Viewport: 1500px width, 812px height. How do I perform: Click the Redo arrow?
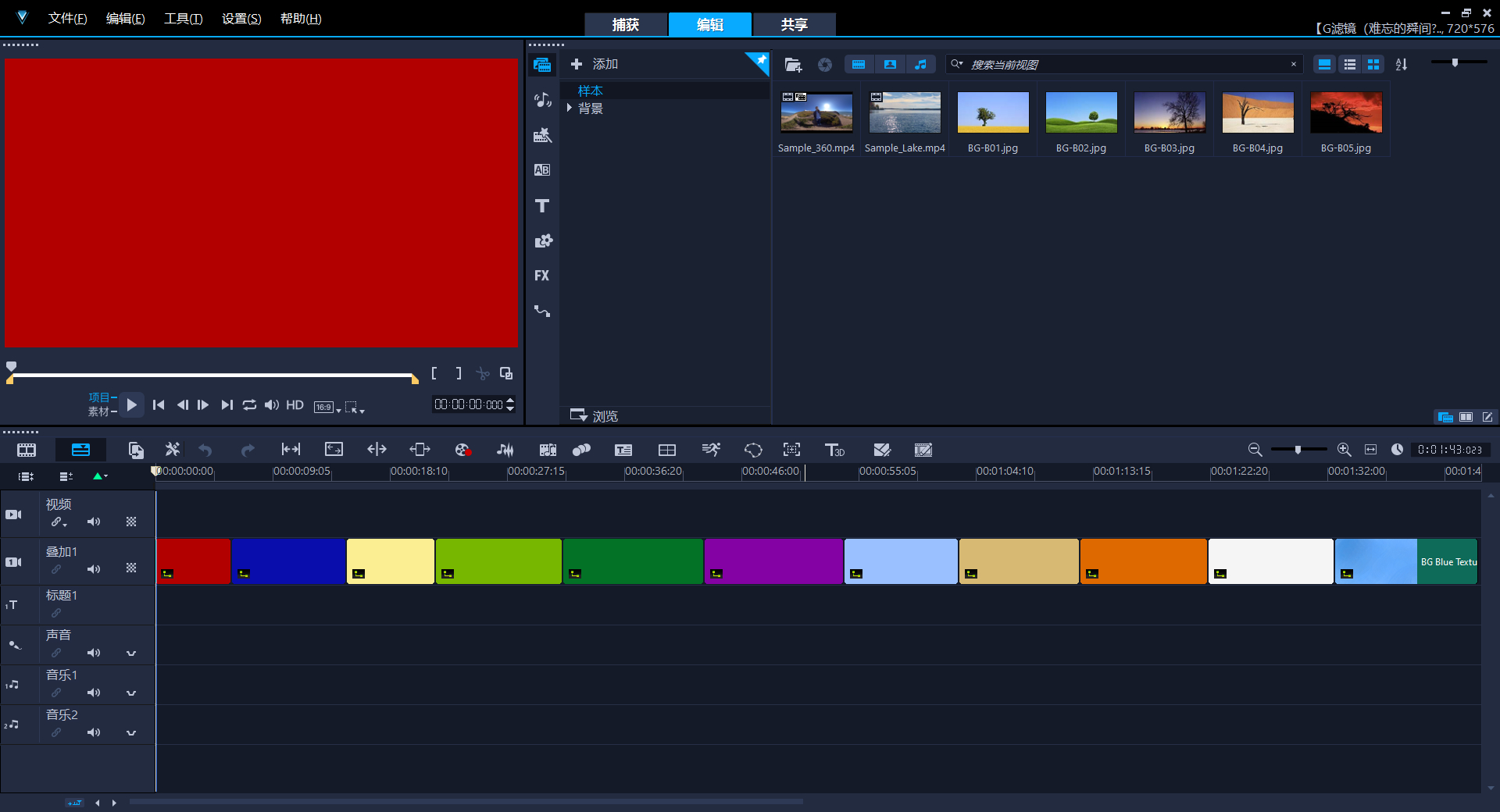(248, 450)
